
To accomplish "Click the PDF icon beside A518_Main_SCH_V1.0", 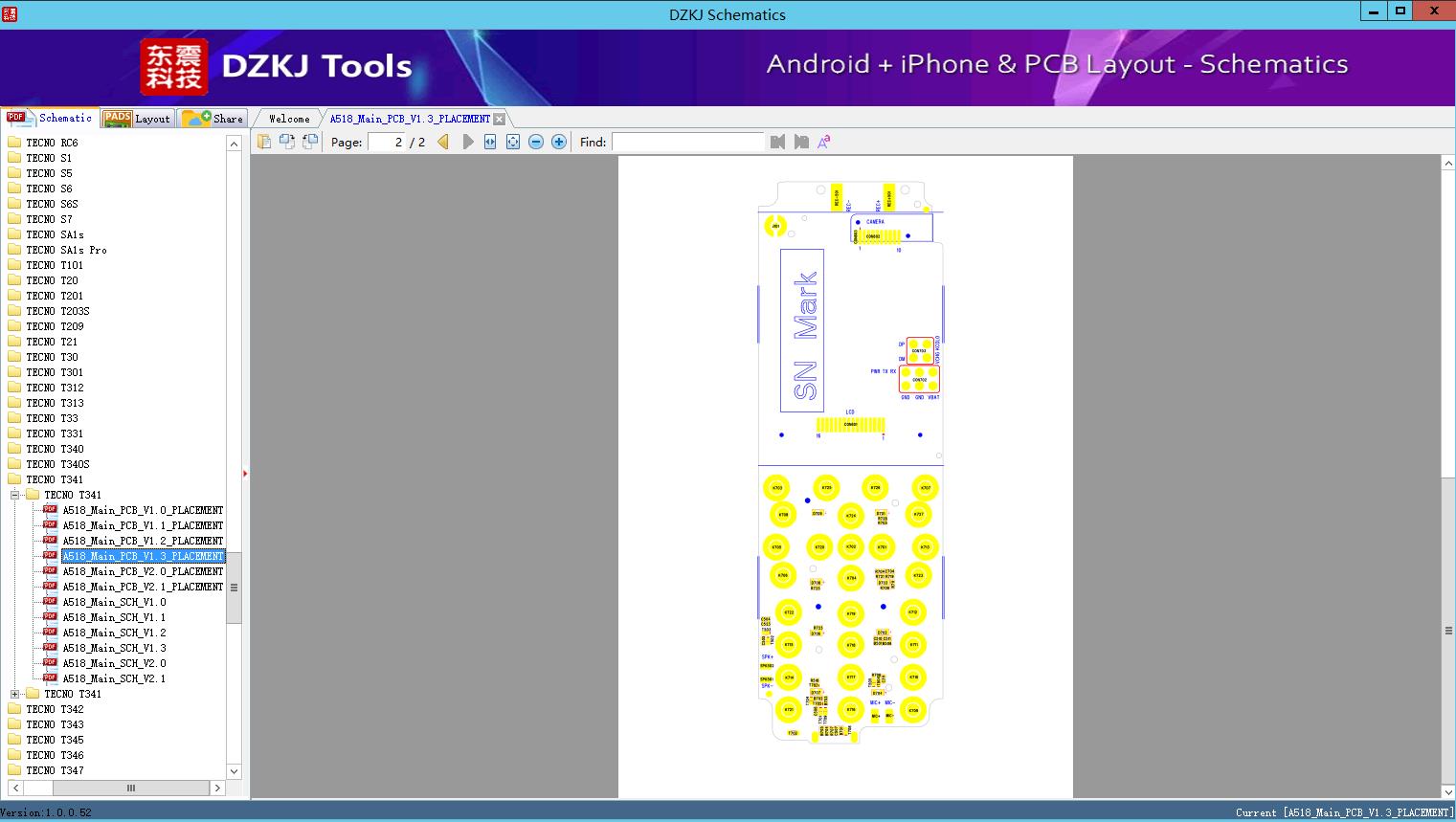I will [50, 601].
